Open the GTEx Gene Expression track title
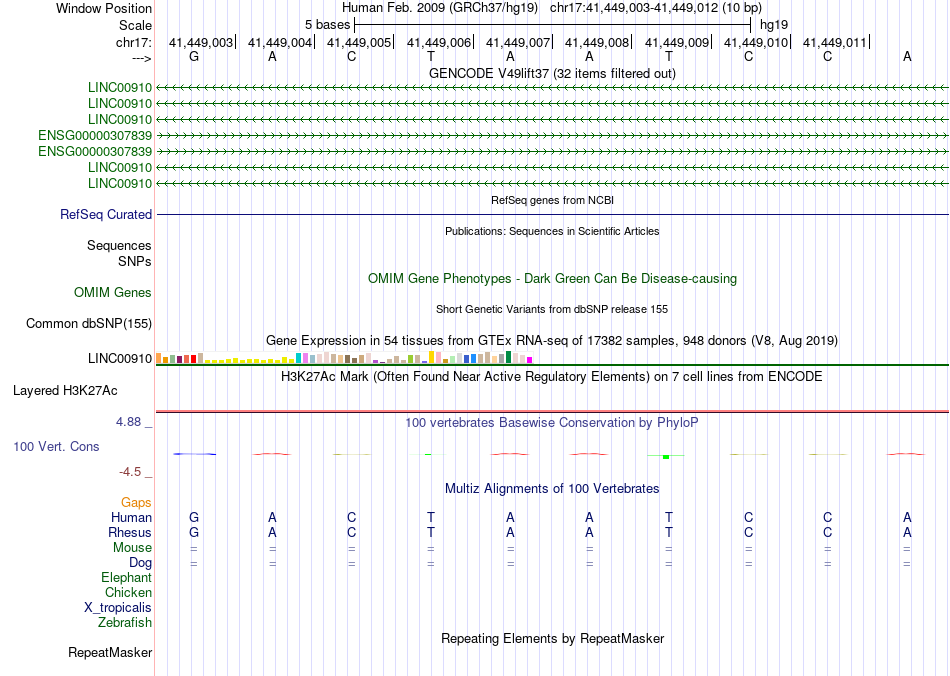Image resolution: width=950 pixels, height=676 pixels. (552, 340)
